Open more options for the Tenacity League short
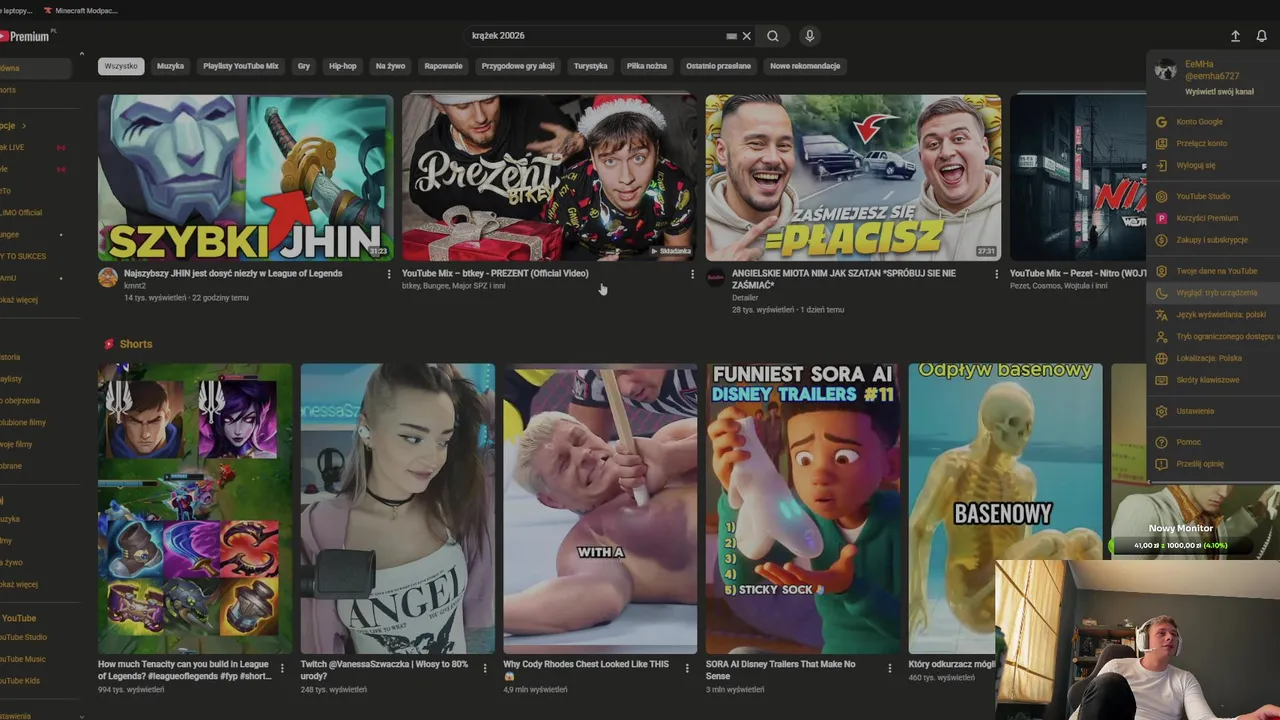Screen dimensions: 1280x720 click(282, 668)
